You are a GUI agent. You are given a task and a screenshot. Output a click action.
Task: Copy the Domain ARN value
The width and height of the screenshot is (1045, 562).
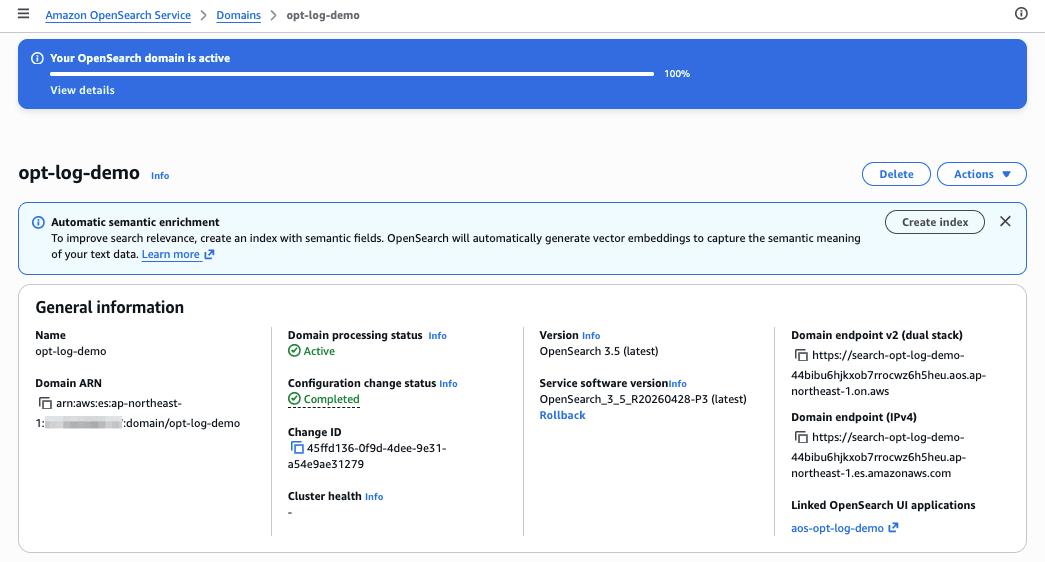[x=45, y=403]
